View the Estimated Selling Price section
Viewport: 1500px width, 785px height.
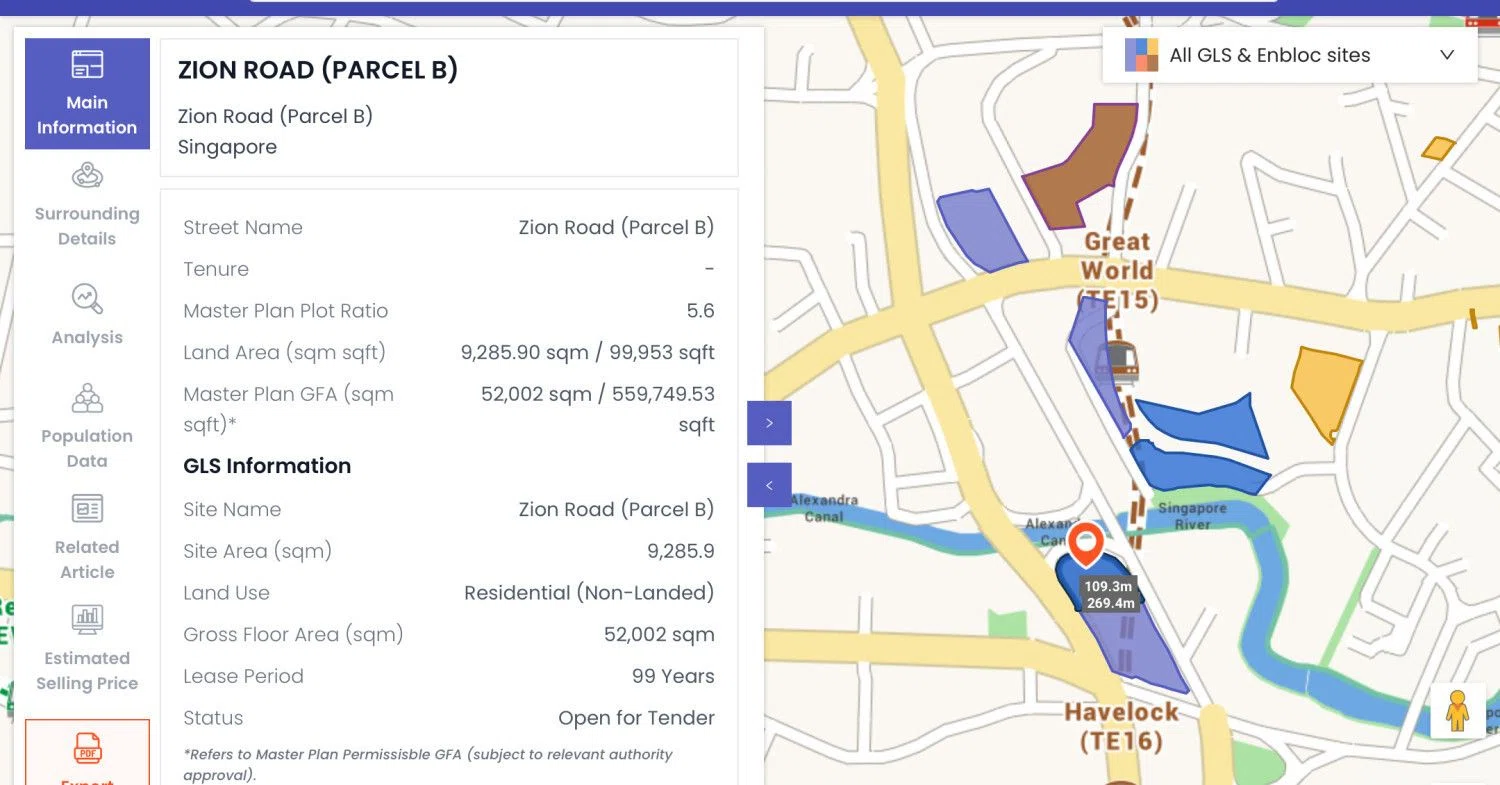point(87,647)
